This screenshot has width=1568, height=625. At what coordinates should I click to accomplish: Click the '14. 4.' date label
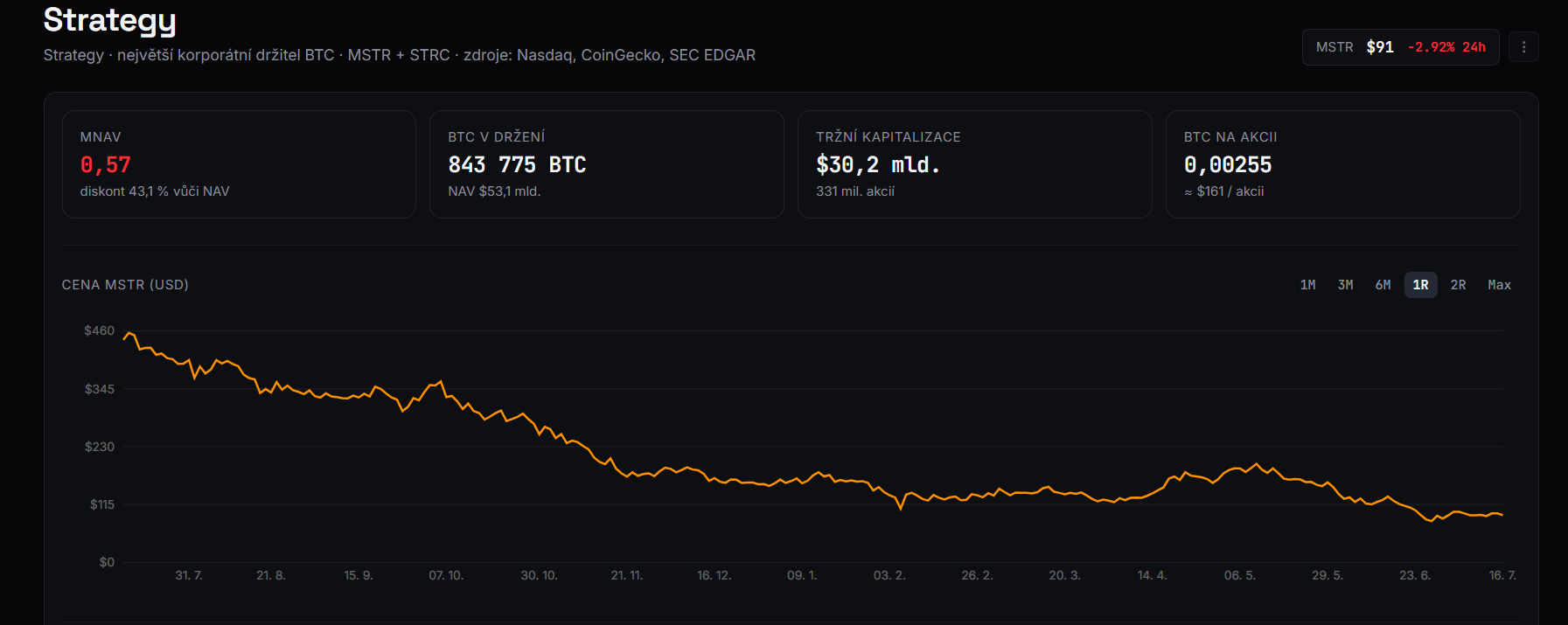coord(1152,575)
